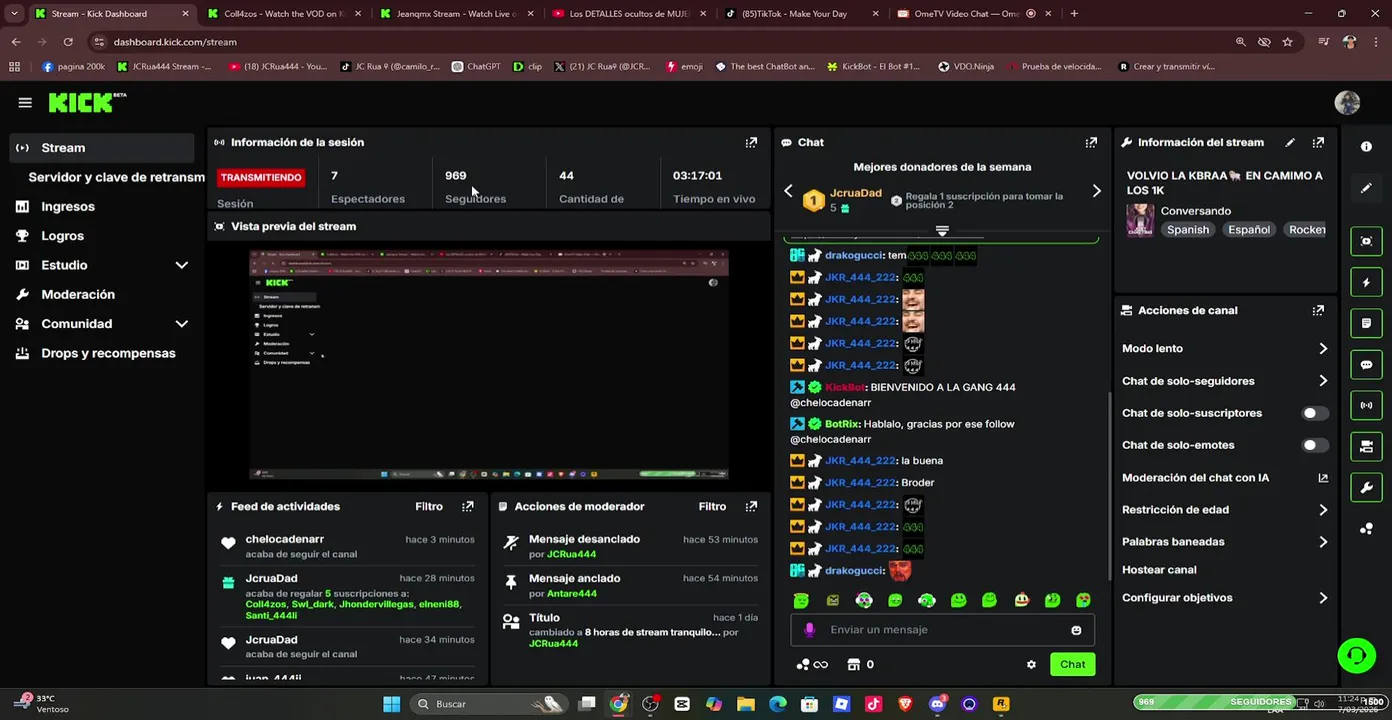Open Brave browser from the taskbar

905,704
